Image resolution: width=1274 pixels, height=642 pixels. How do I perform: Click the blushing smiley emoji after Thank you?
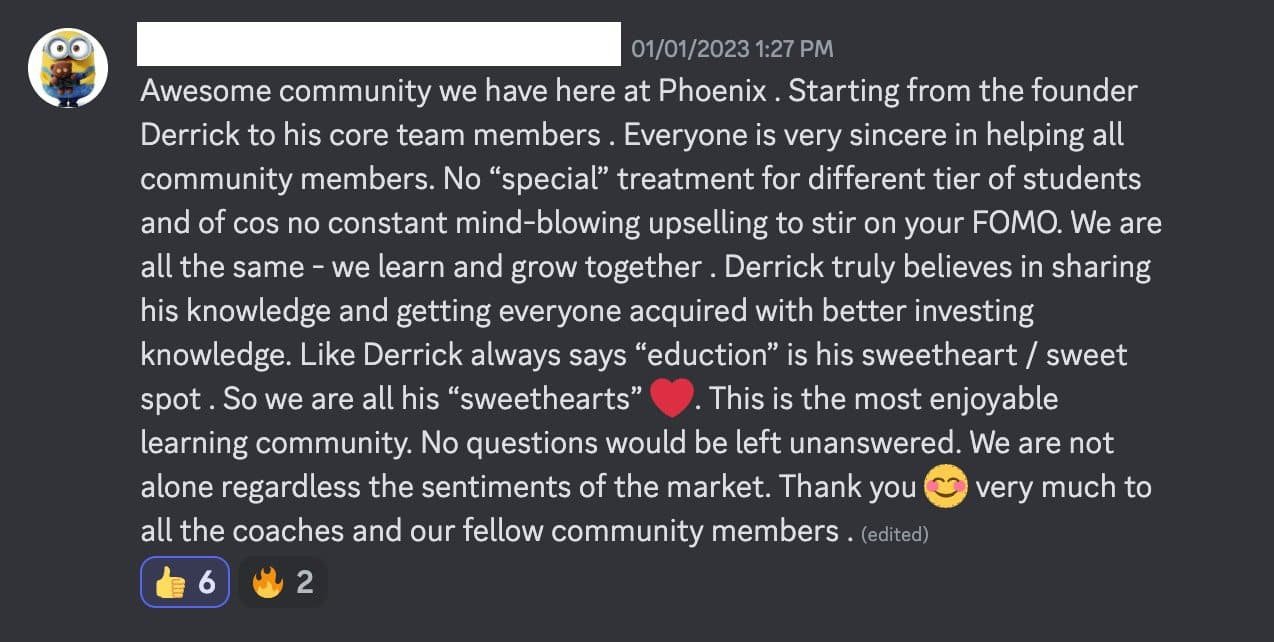point(945,487)
